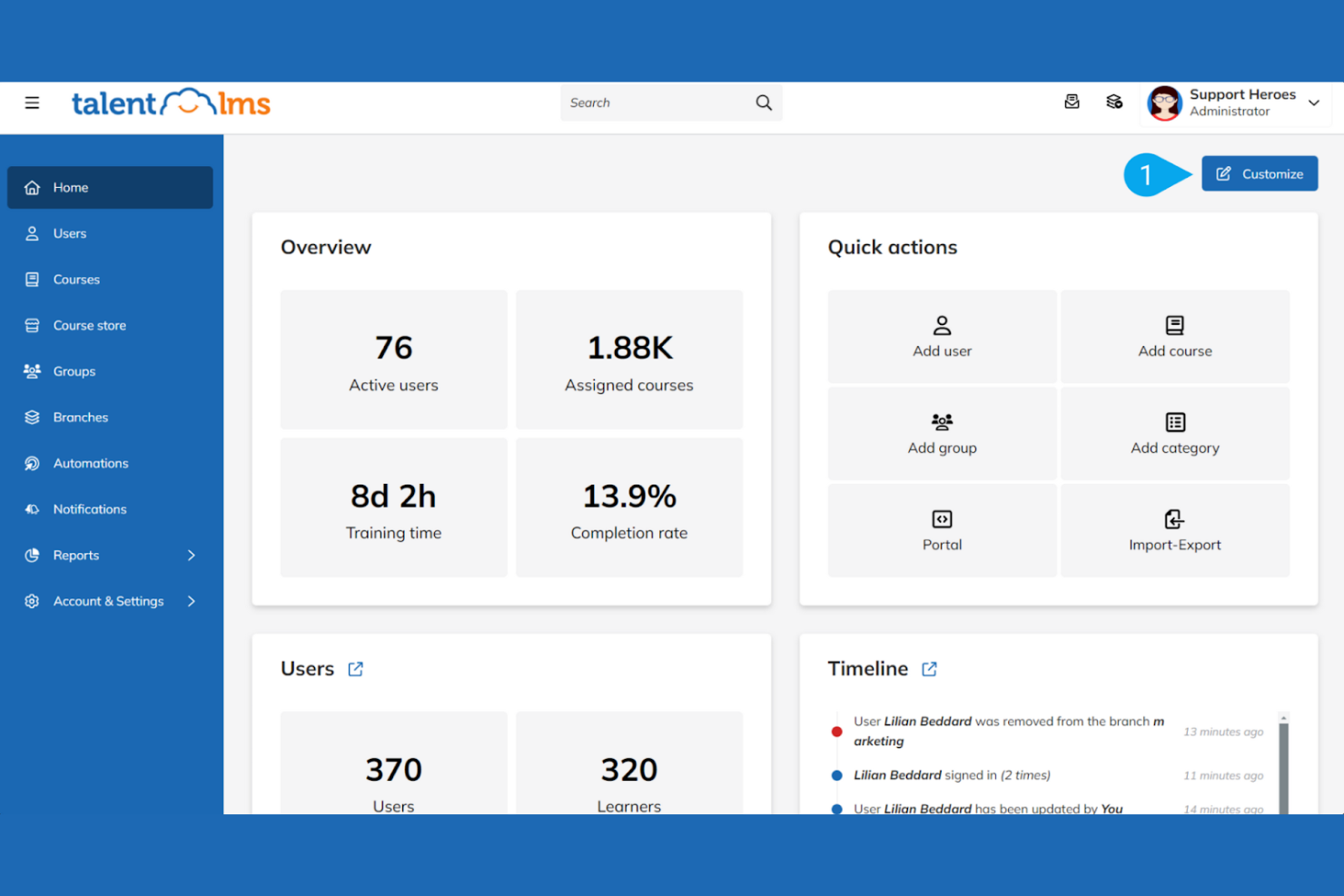The image size is (1344, 896).
Task: Expand the Reports sidebar section
Action: click(109, 555)
